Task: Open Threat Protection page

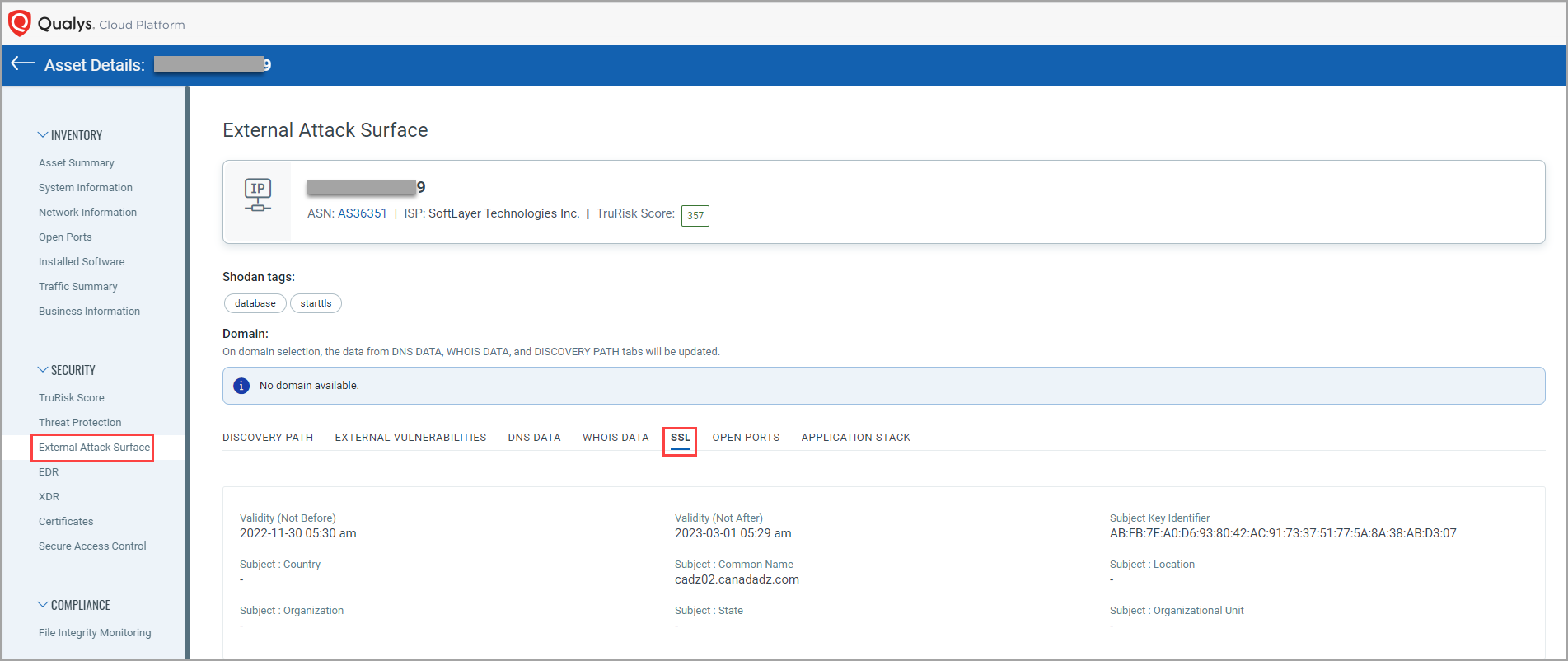Action: (80, 423)
